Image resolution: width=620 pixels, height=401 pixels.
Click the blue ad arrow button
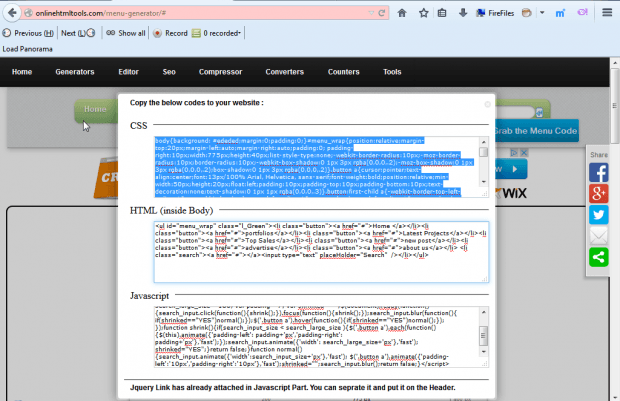[511, 169]
